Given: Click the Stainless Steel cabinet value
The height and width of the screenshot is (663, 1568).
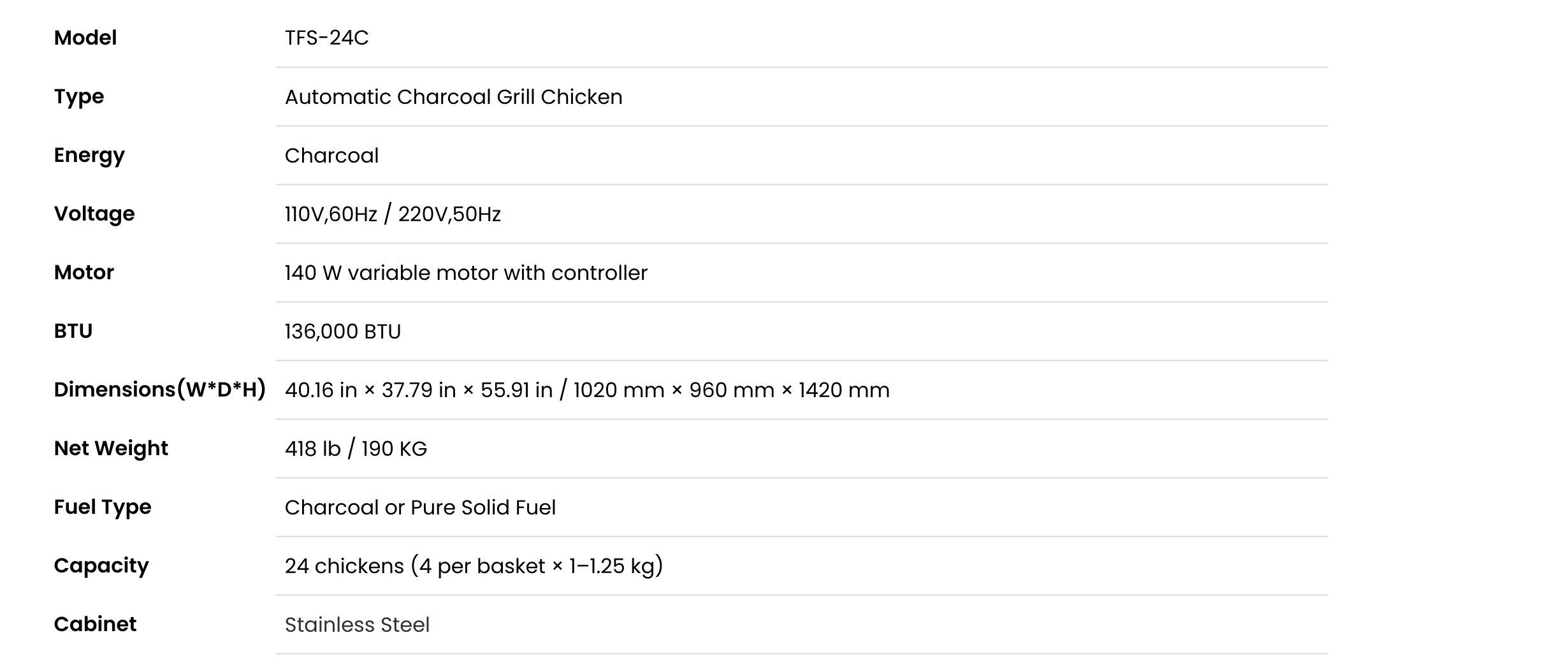Looking at the screenshot, I should (x=357, y=625).
